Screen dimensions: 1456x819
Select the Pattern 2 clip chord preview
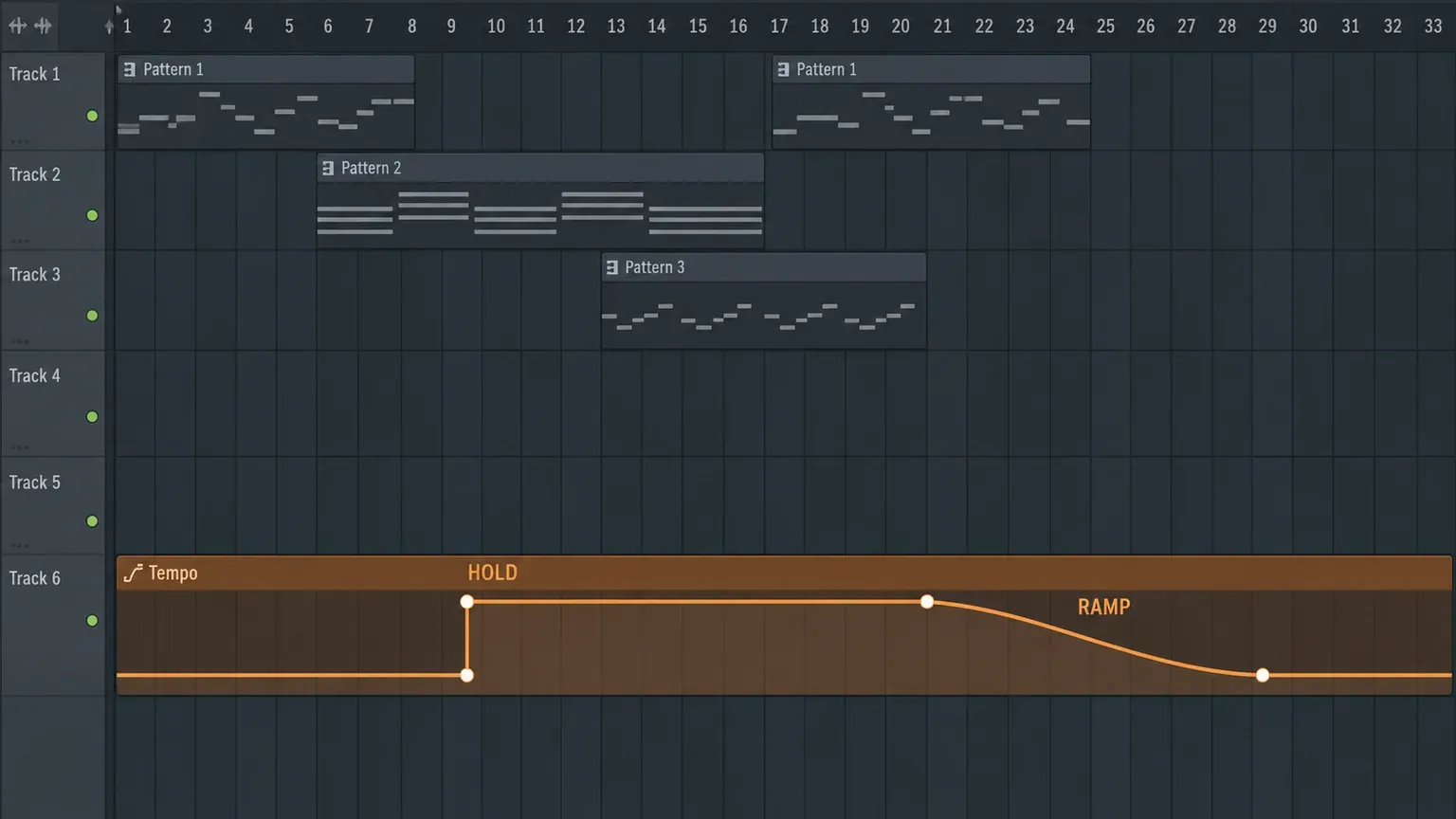pyautogui.click(x=540, y=213)
